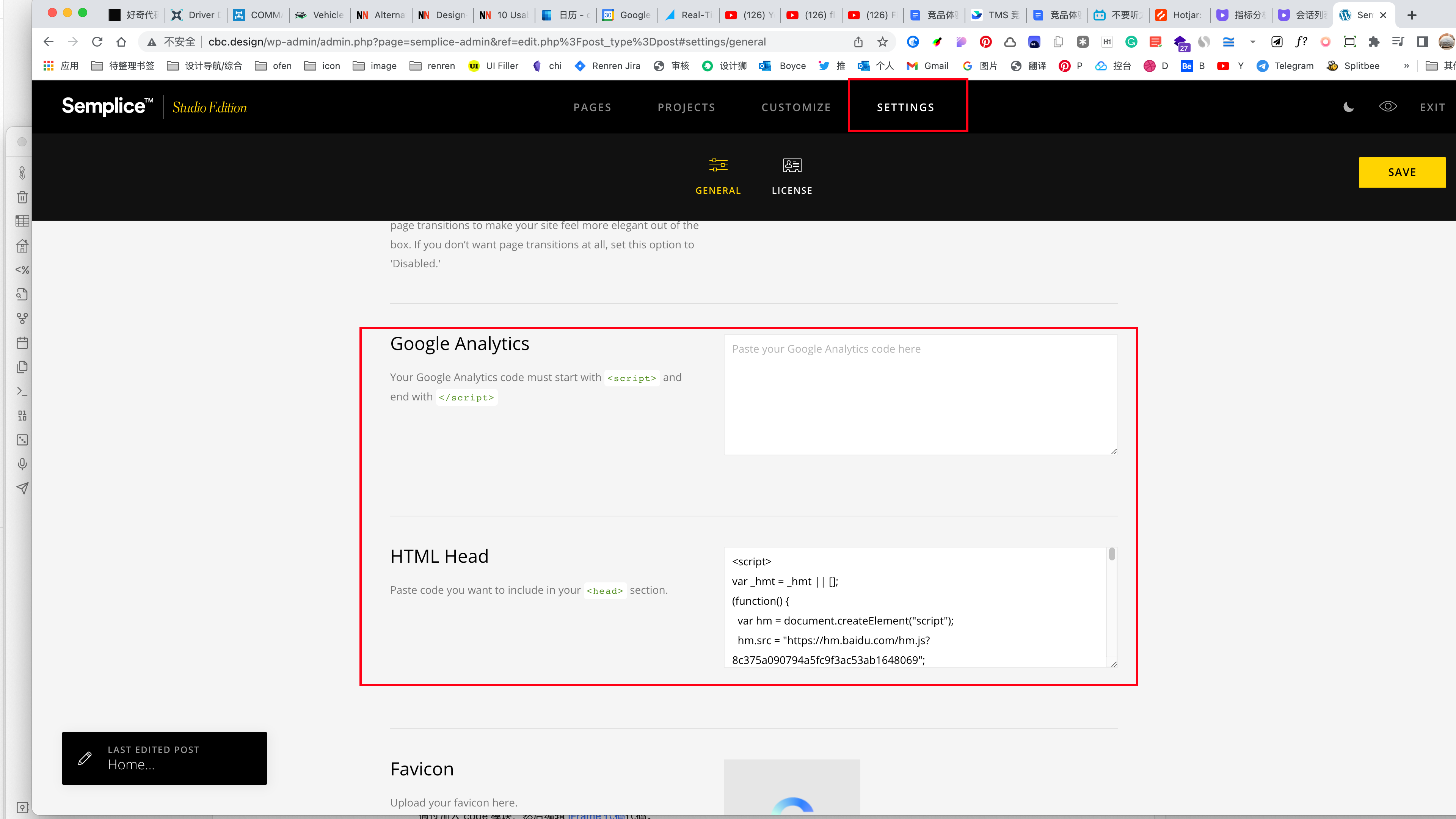The height and width of the screenshot is (819, 1456).
Task: Open the PROJECTS menu item
Action: (686, 107)
